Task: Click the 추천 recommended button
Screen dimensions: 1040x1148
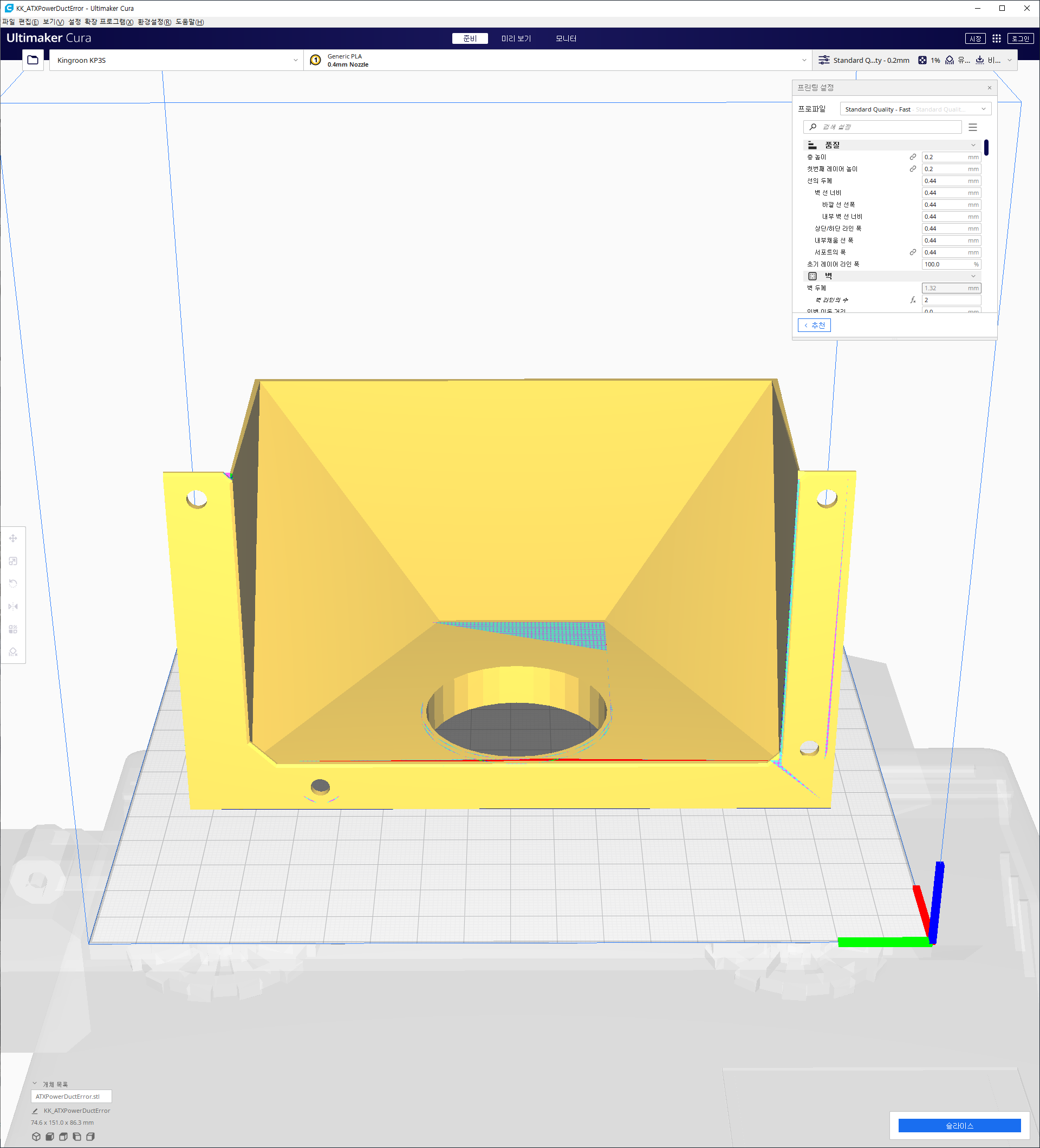Action: click(x=814, y=325)
